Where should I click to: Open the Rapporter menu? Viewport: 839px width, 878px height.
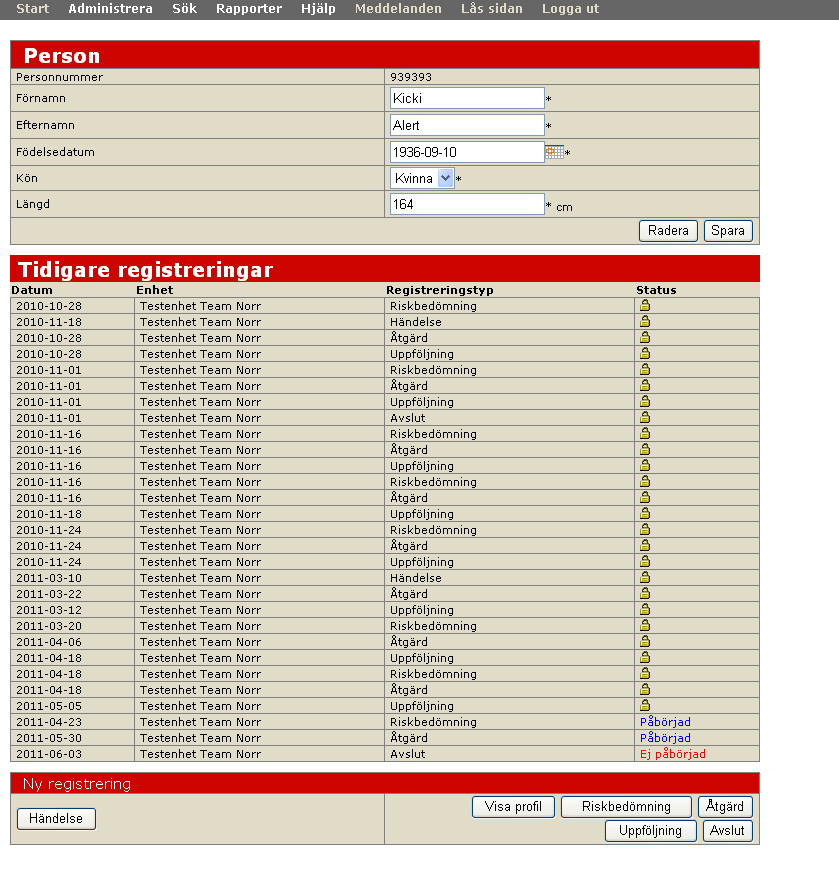point(249,9)
